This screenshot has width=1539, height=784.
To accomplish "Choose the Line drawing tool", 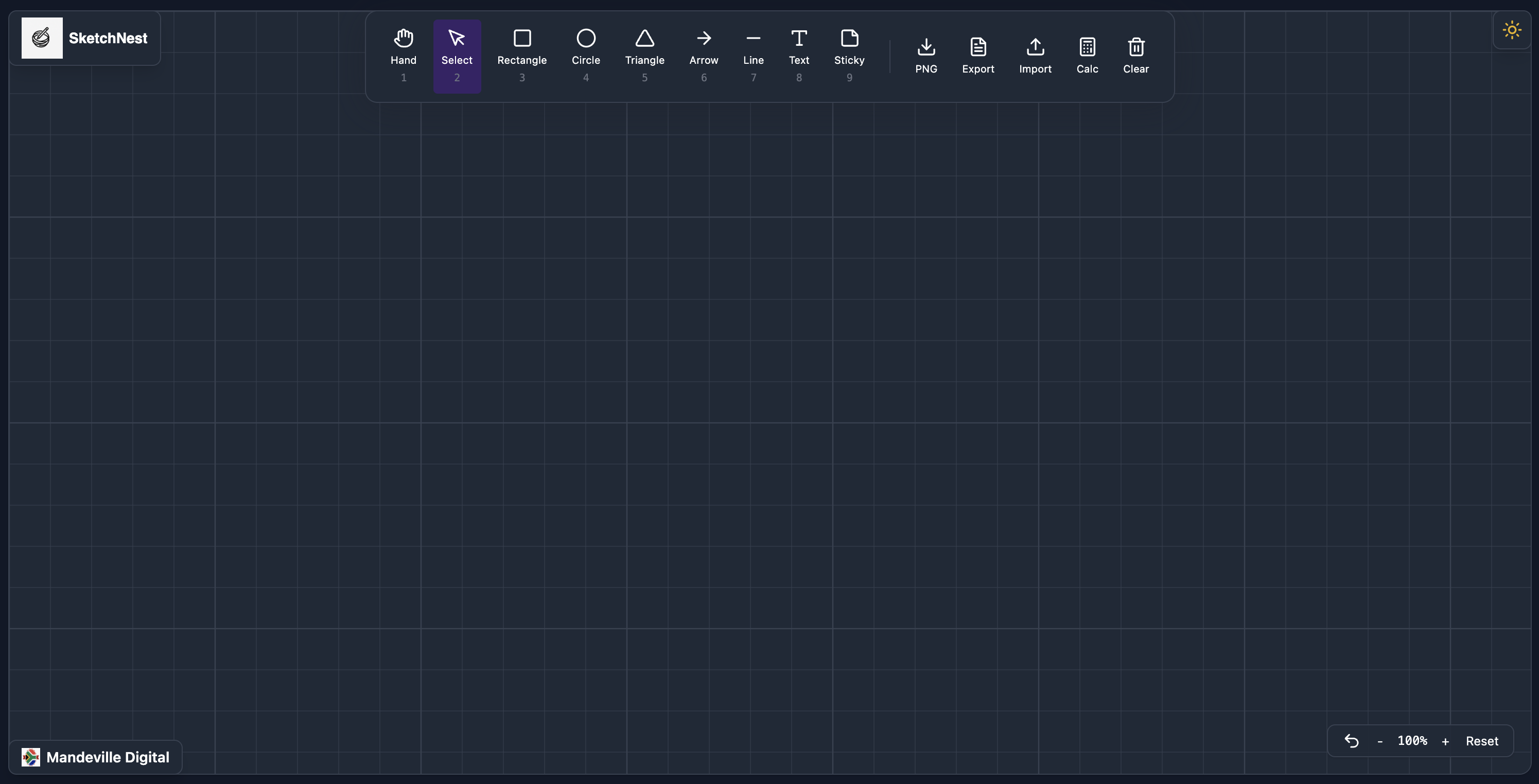I will (x=753, y=55).
